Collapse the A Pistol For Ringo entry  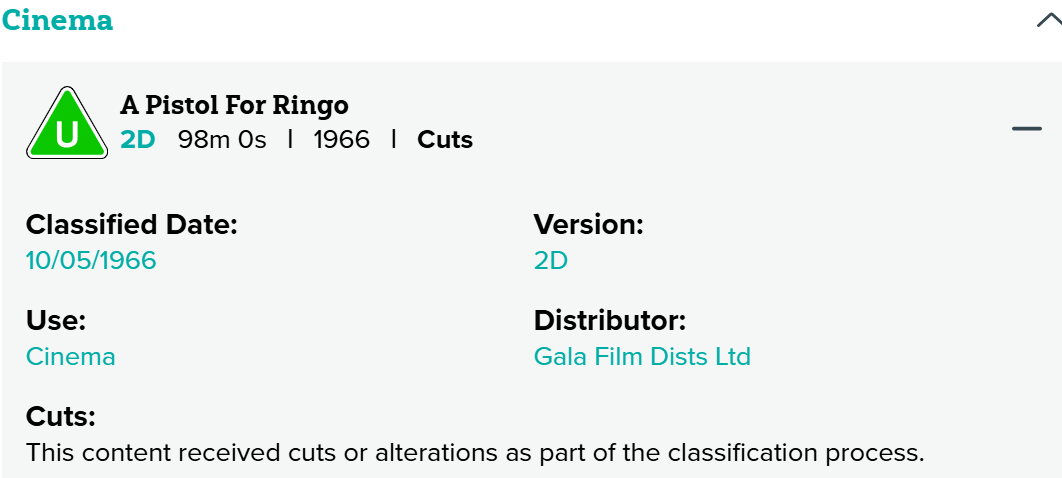point(1026,129)
